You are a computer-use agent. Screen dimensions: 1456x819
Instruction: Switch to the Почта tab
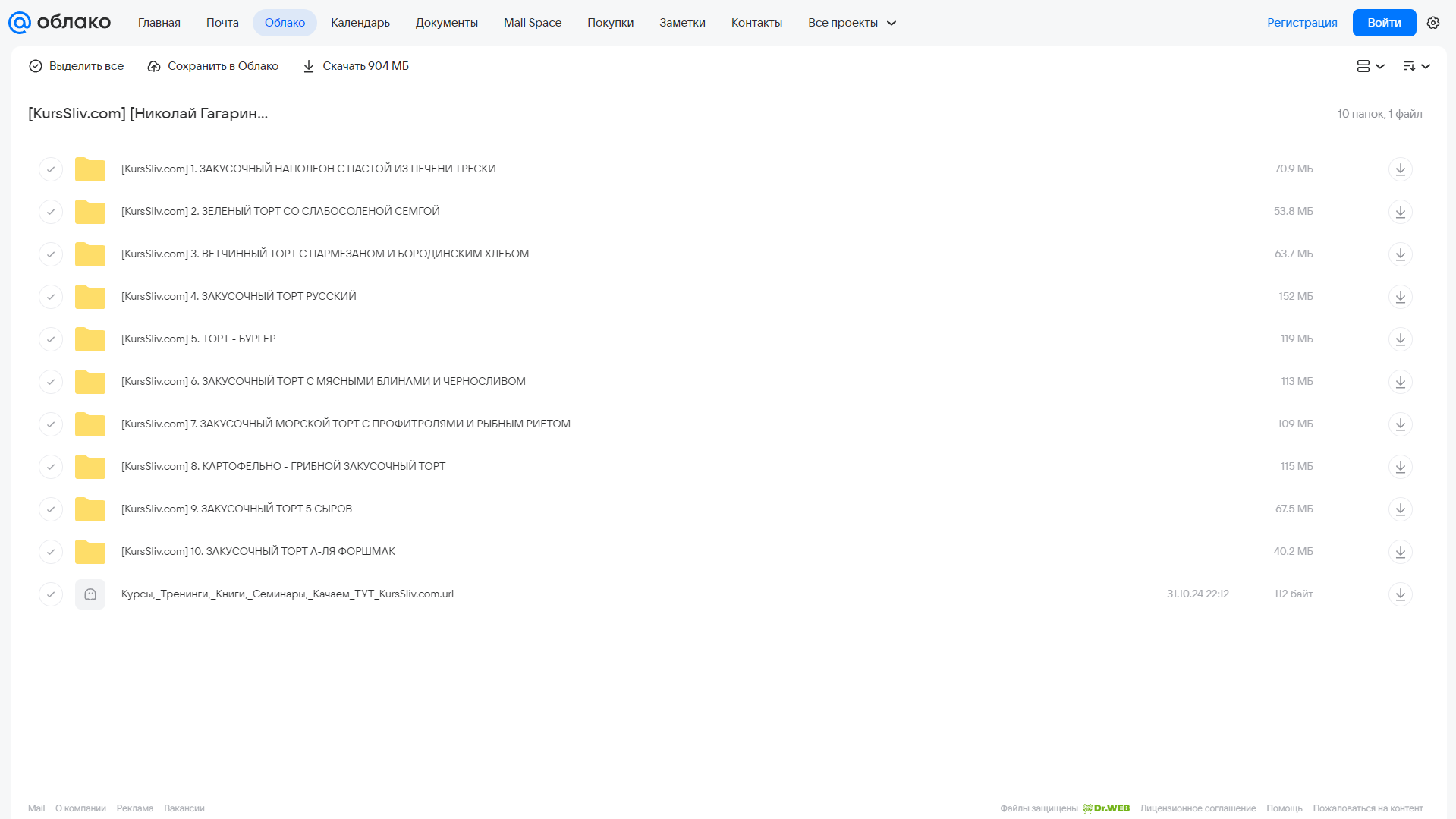click(222, 23)
